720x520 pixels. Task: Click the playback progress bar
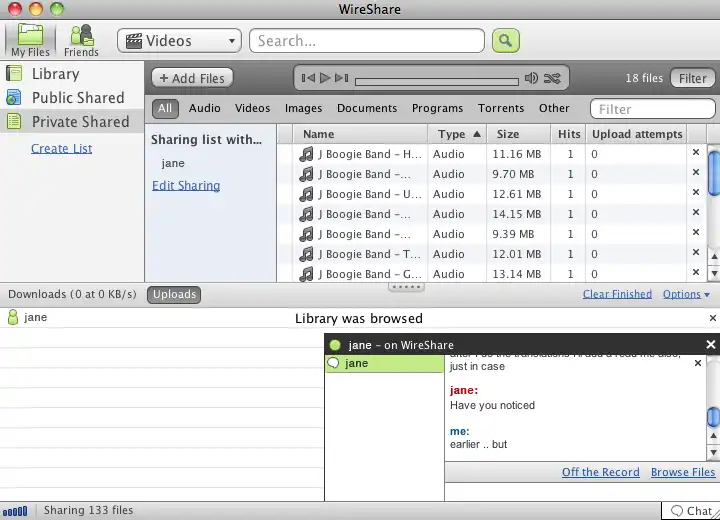click(437, 82)
